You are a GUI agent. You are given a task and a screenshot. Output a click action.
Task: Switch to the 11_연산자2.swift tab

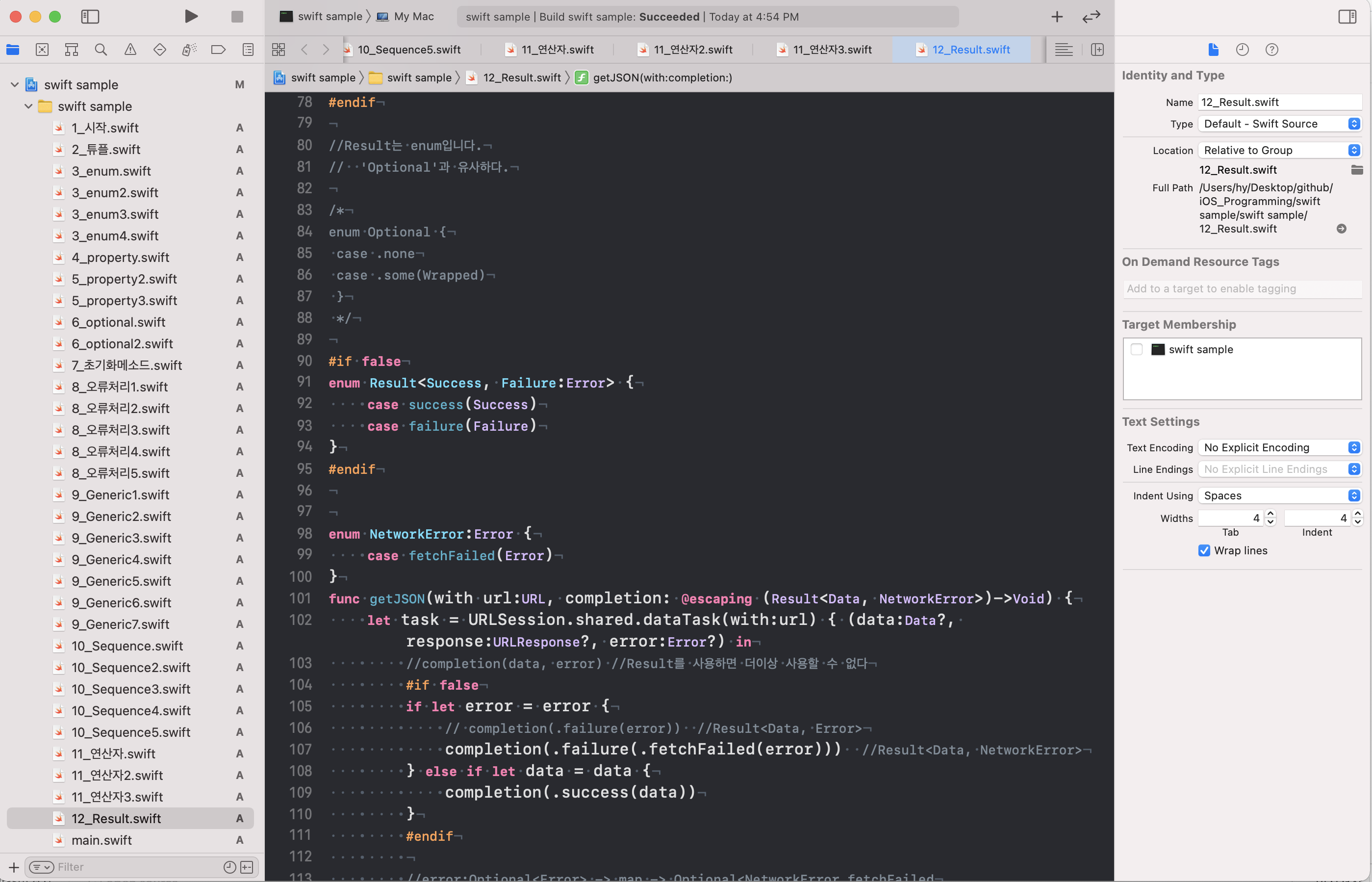point(692,50)
